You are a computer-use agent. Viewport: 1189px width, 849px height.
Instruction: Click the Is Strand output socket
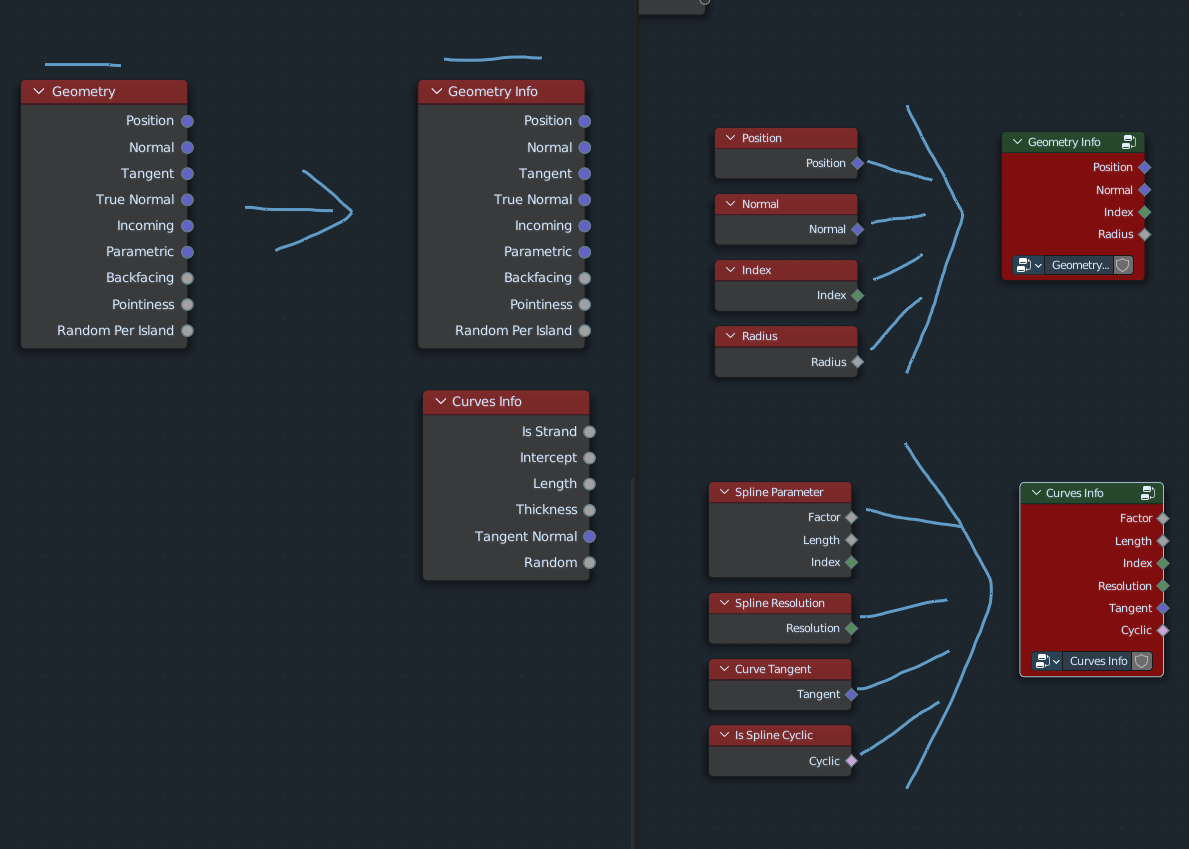tap(589, 431)
